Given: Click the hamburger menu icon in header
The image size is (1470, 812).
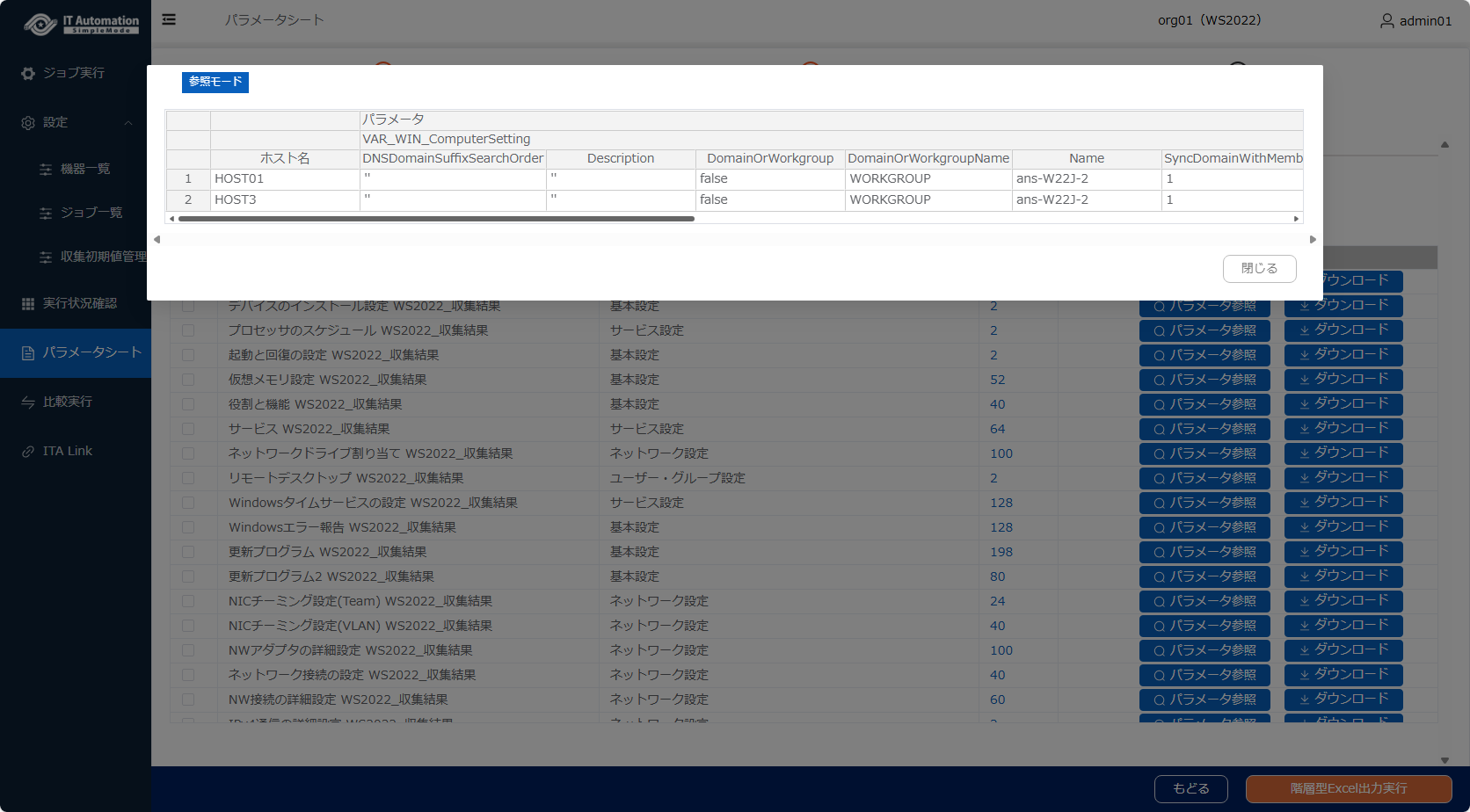Looking at the screenshot, I should [169, 19].
